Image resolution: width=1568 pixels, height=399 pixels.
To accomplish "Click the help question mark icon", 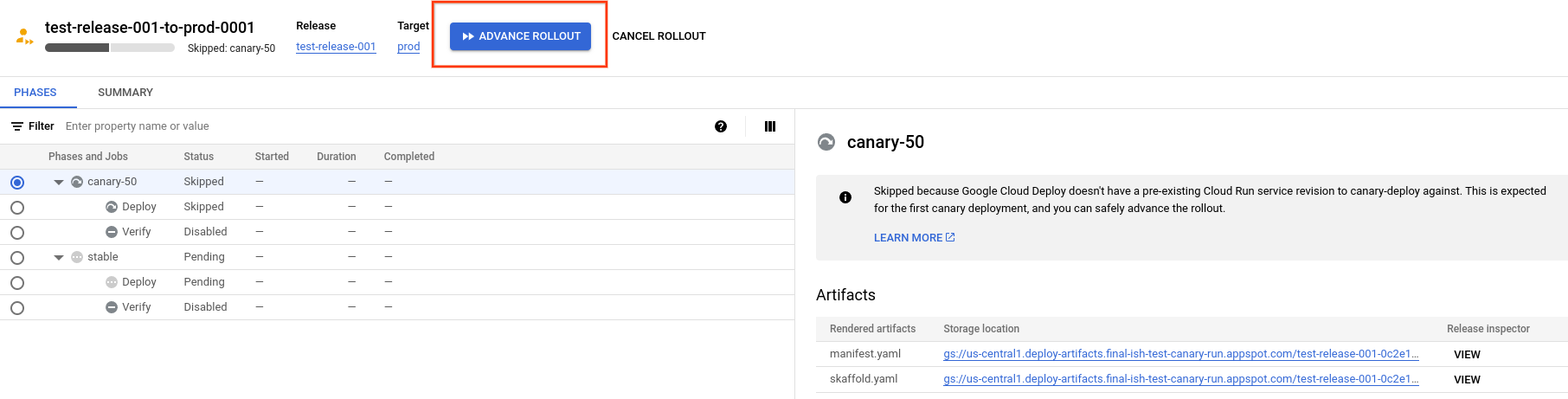I will point(721,126).
